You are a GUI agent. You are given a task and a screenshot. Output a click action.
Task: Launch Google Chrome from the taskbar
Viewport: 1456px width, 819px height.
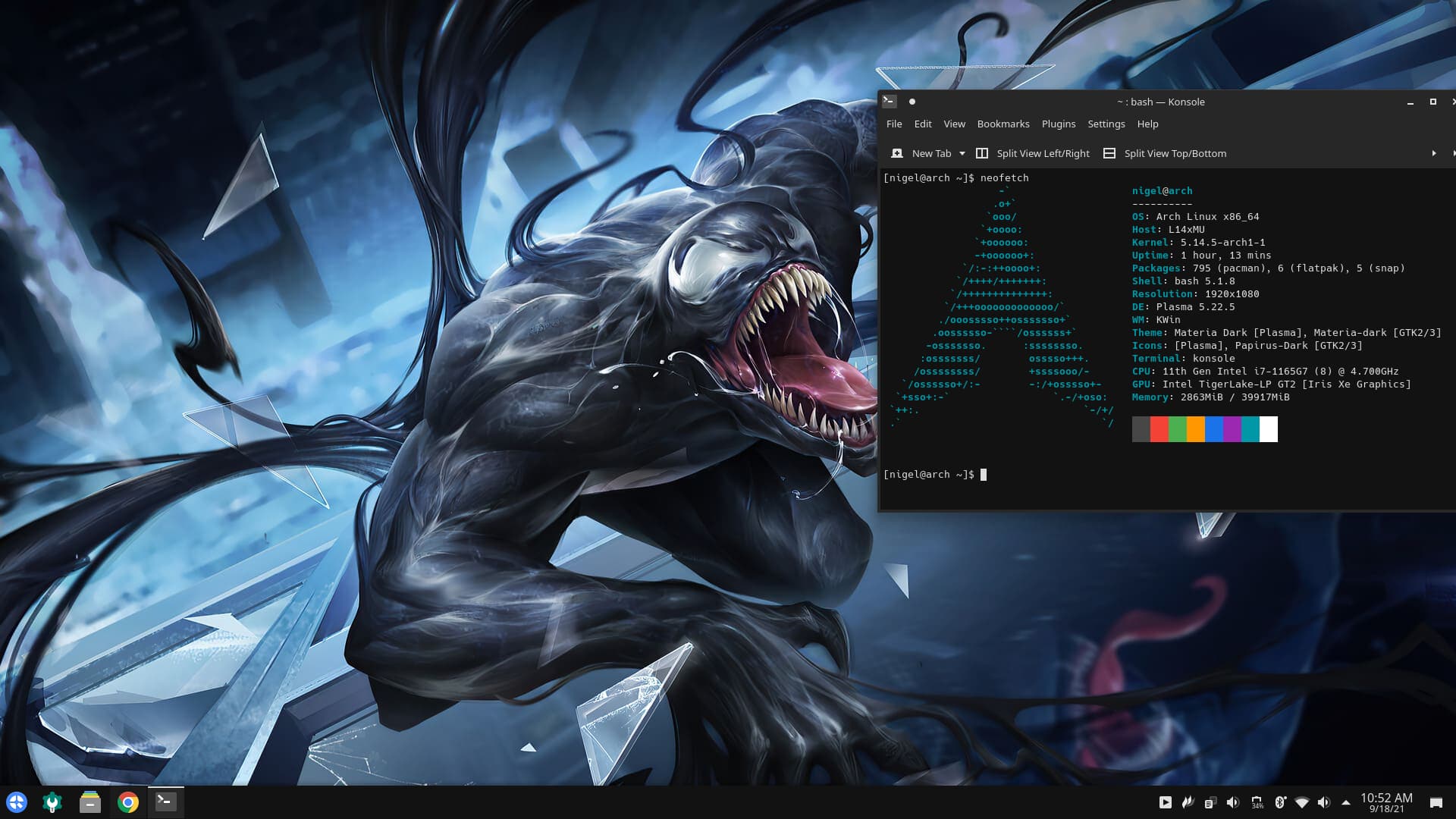click(x=128, y=802)
